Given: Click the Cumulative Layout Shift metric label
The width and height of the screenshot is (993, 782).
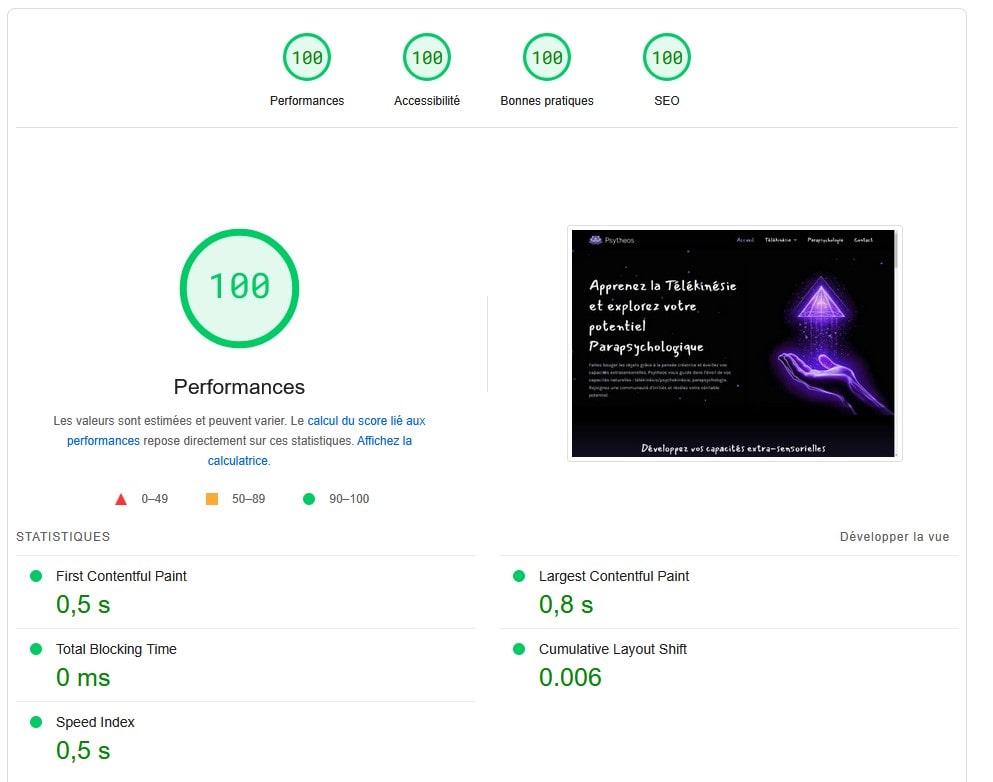Looking at the screenshot, I should pos(613,649).
